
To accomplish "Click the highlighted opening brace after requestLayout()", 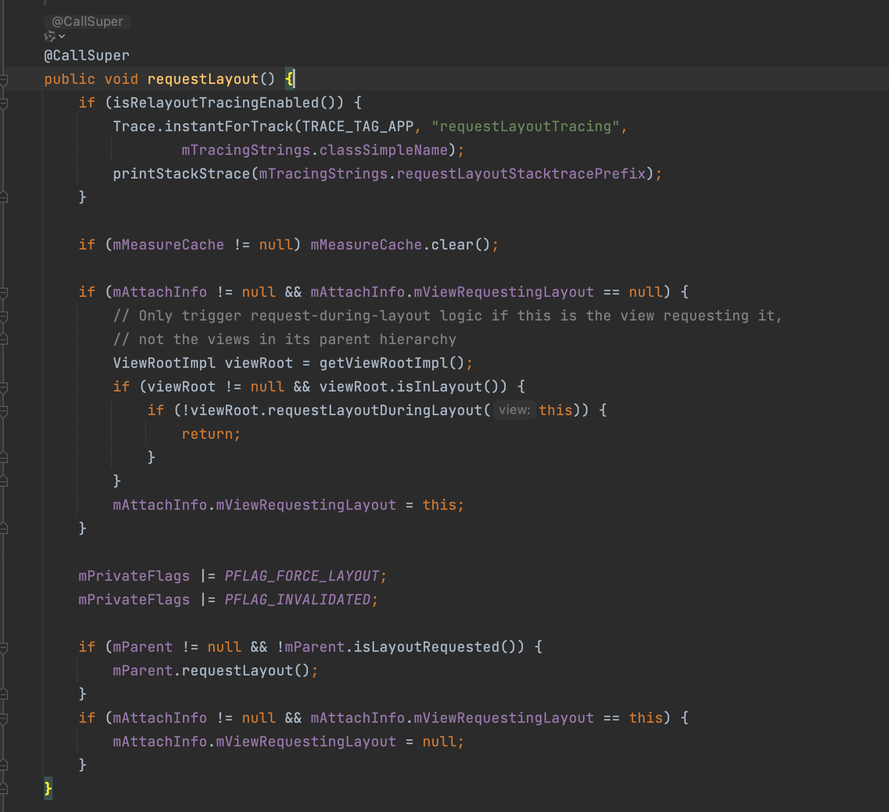I will [289, 79].
